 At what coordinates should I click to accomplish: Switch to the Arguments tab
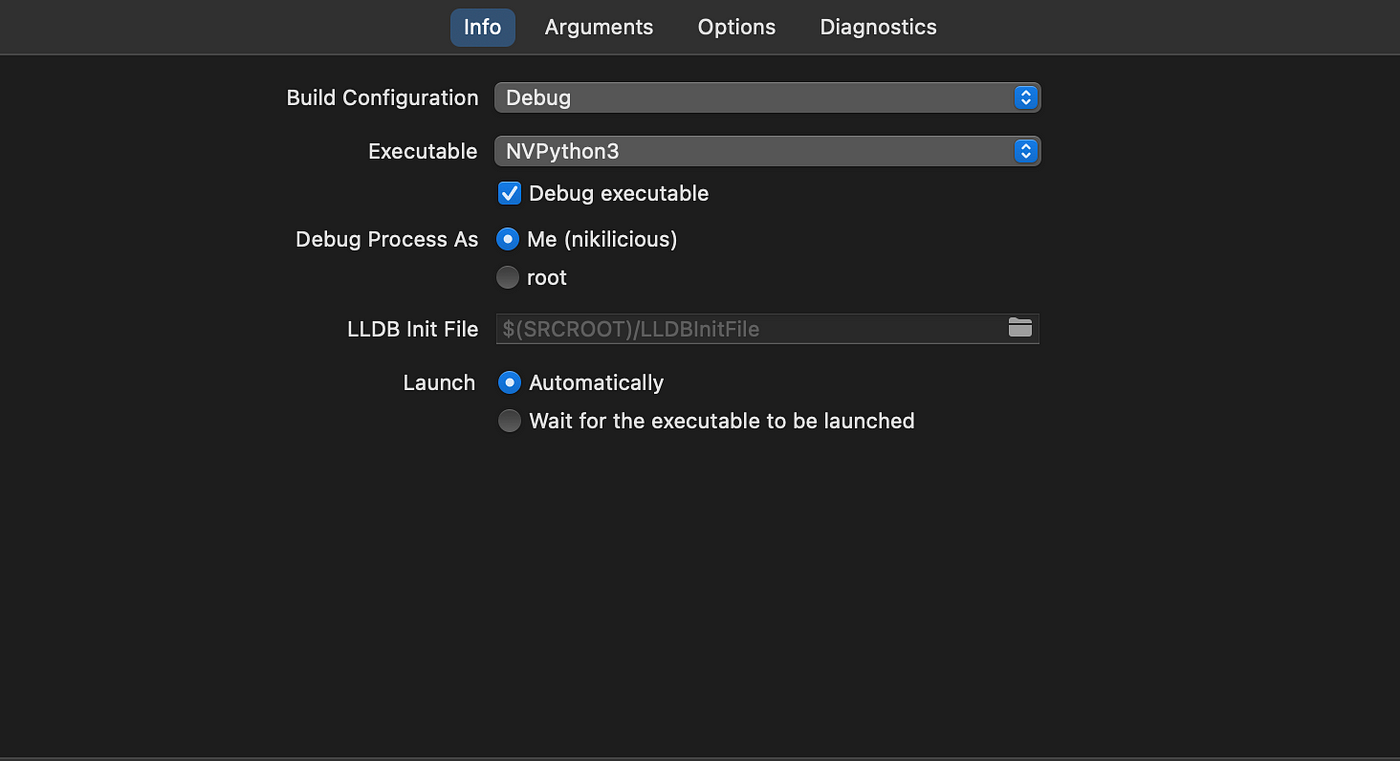[599, 27]
